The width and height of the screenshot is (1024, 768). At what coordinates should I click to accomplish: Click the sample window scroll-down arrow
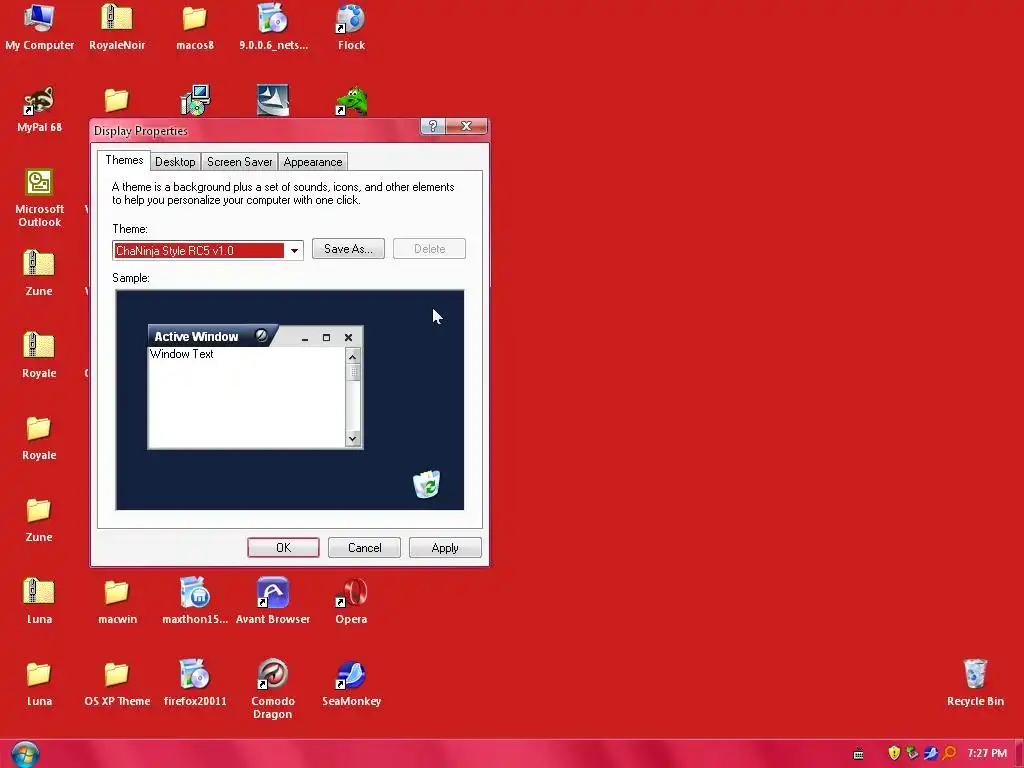coord(353,438)
